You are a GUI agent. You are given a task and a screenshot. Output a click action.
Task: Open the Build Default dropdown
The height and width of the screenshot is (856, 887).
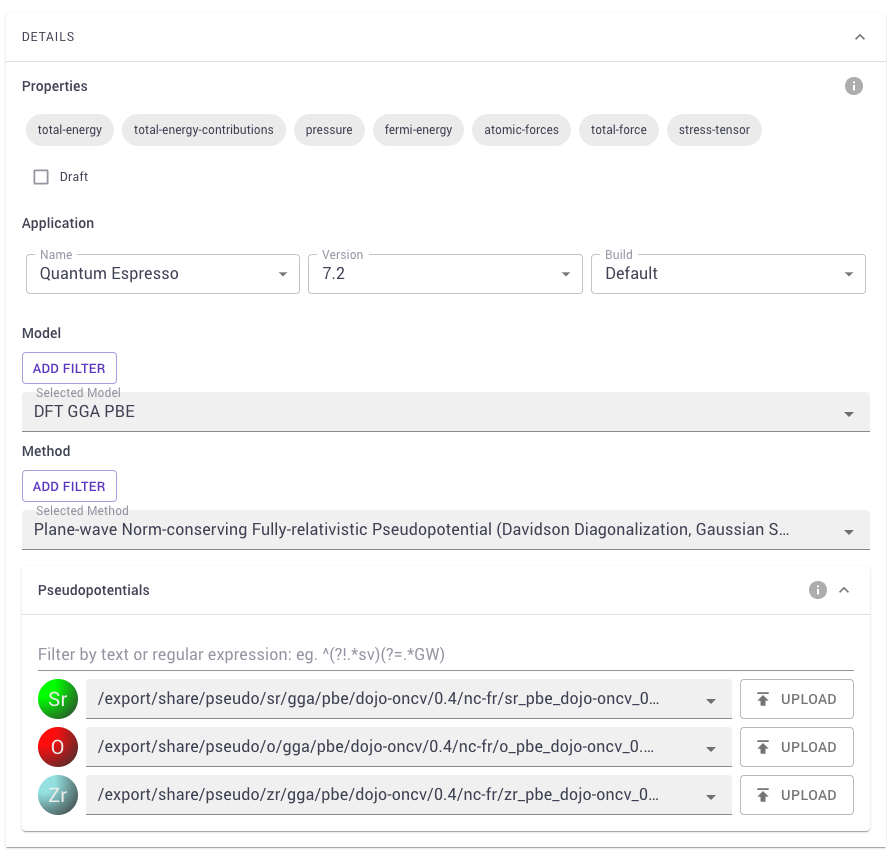[x=728, y=274]
